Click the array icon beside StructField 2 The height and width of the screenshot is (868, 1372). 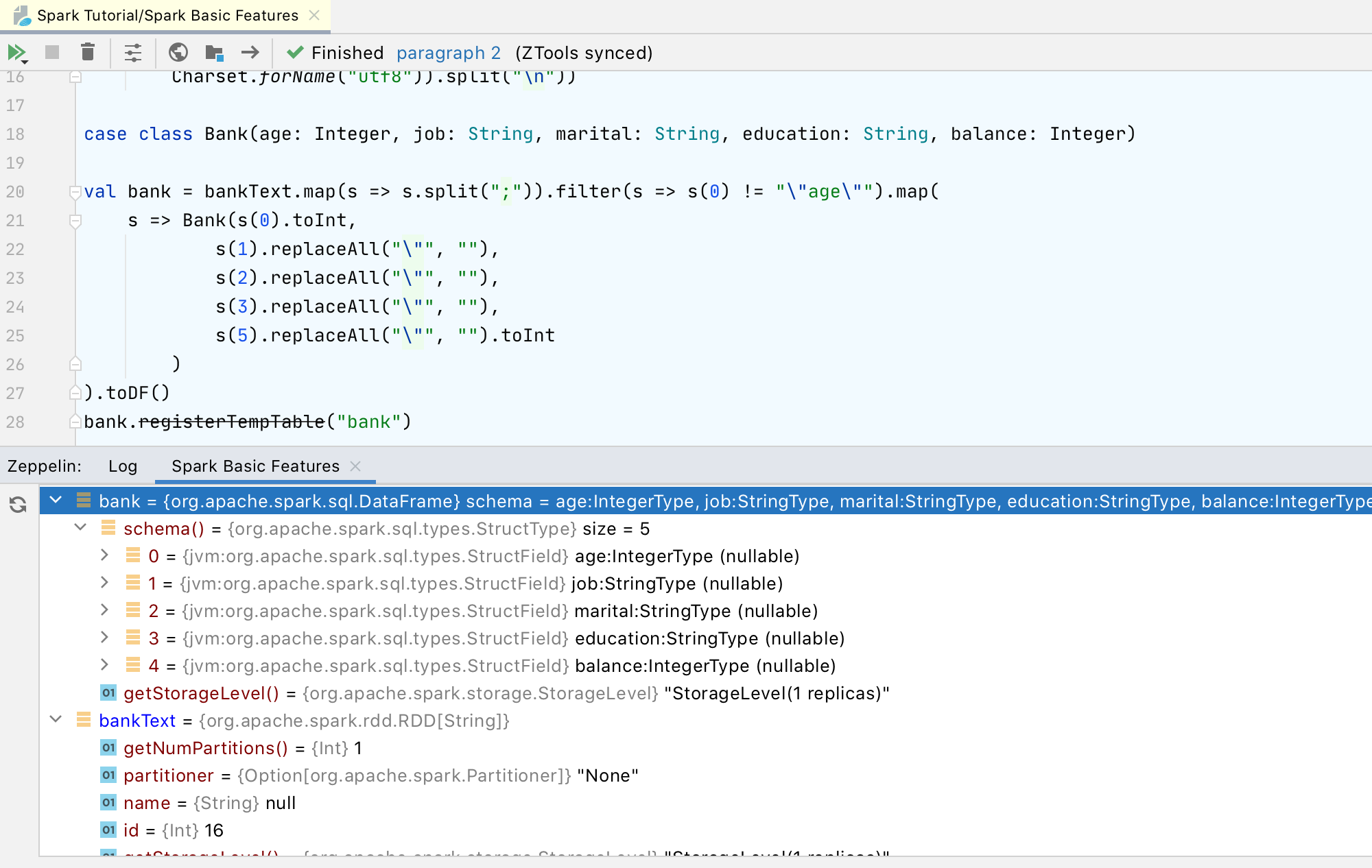[132, 610]
